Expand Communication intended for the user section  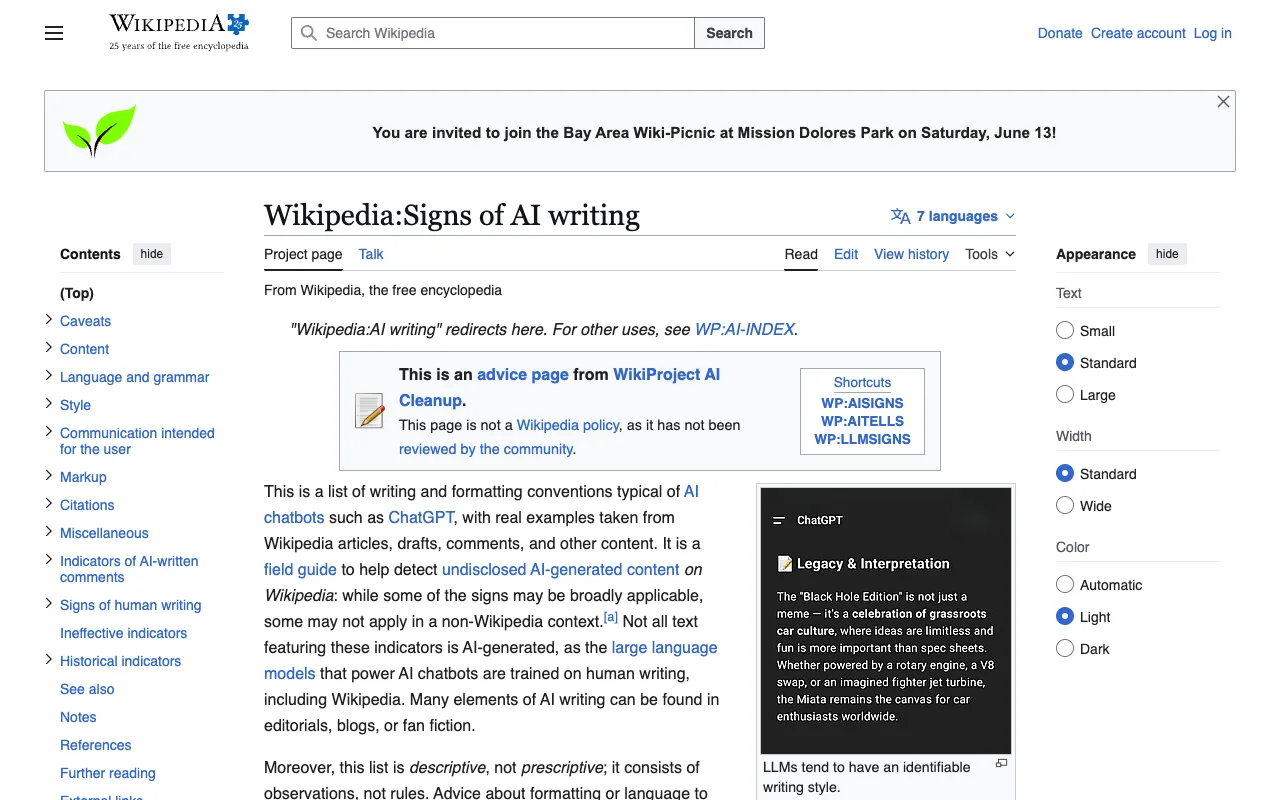pyautogui.click(x=49, y=432)
